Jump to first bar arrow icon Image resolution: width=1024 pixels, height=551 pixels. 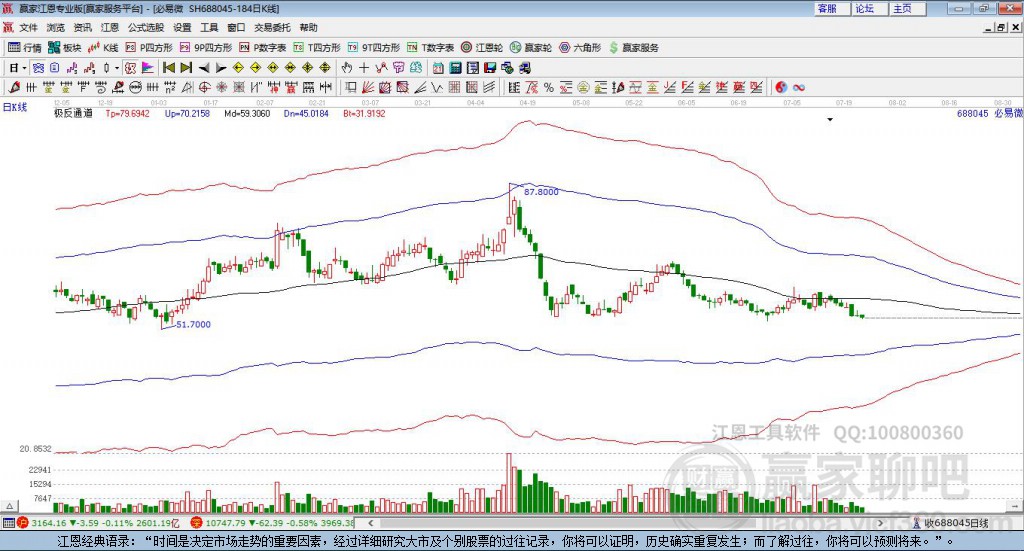pos(168,68)
